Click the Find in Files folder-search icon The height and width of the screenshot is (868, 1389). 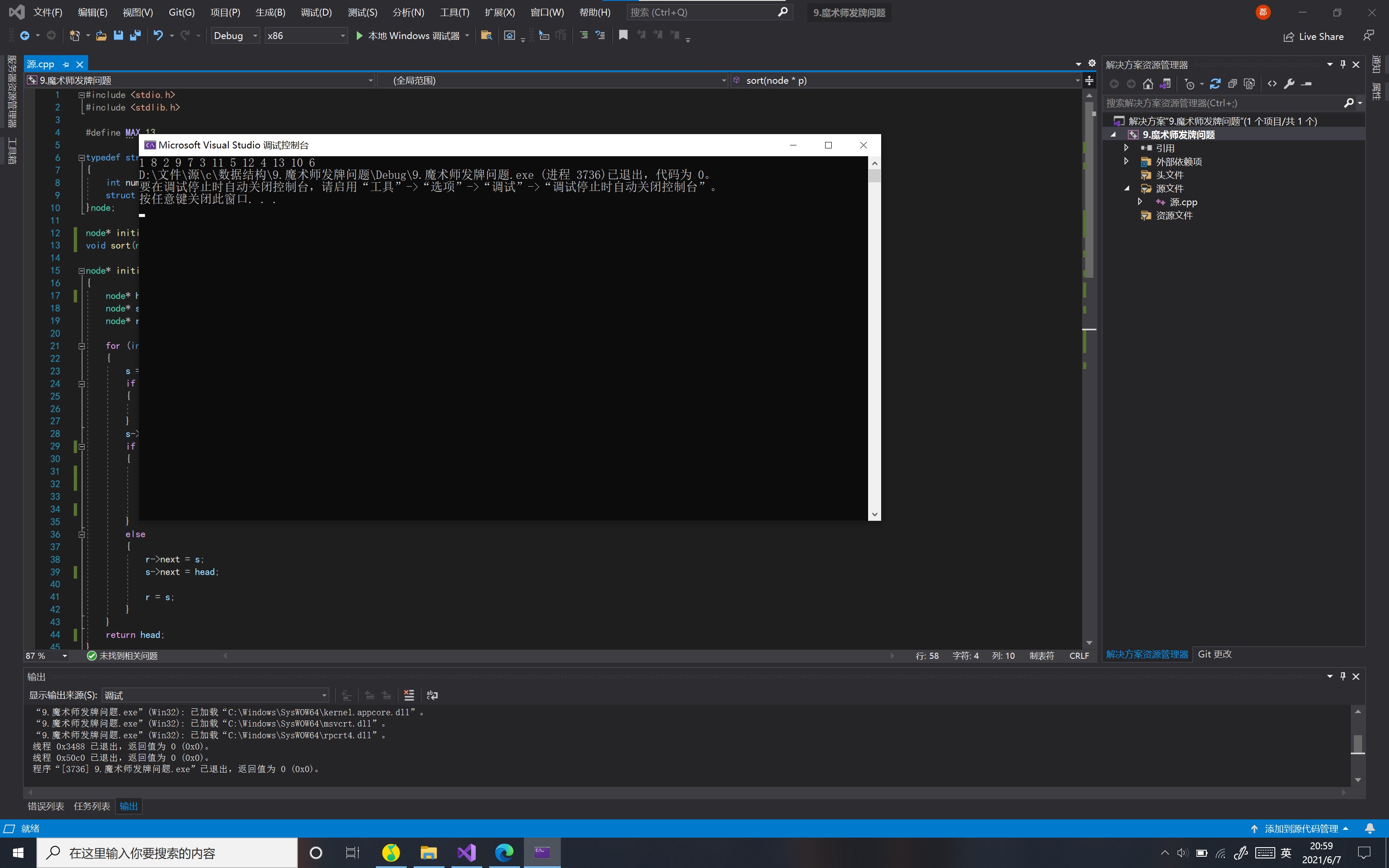point(486,36)
